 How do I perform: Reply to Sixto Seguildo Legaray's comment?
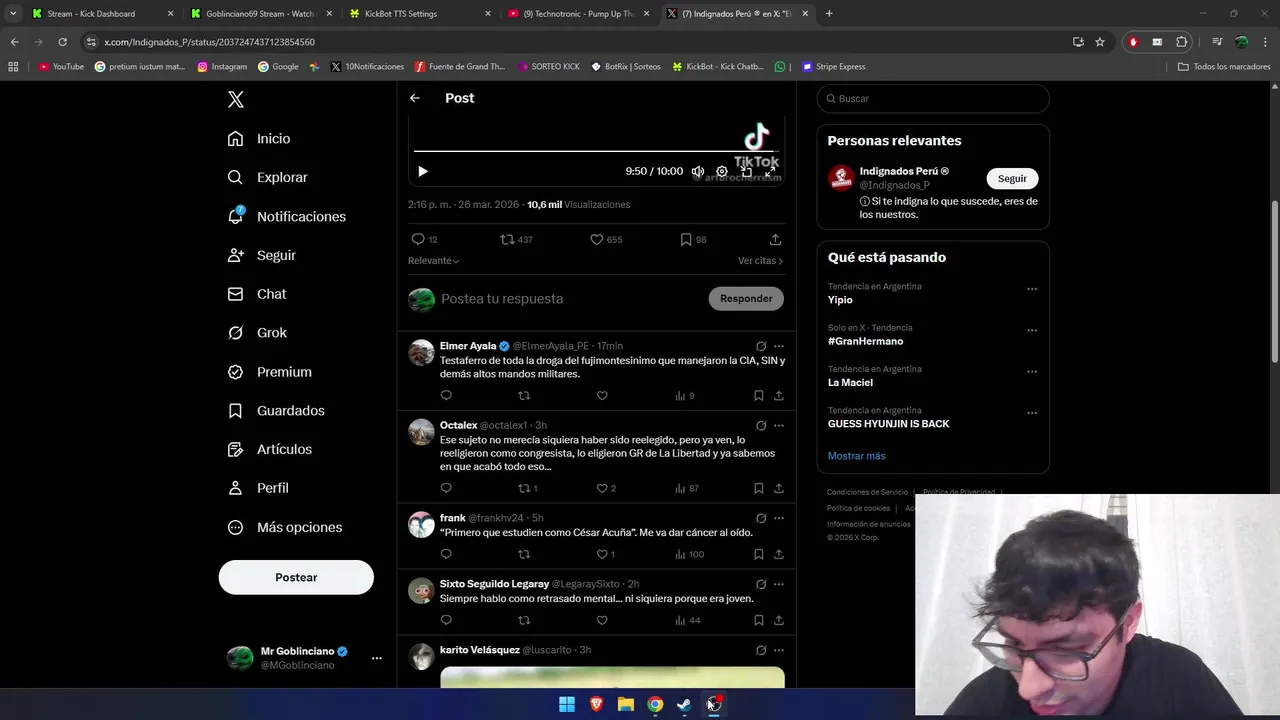[x=446, y=620]
